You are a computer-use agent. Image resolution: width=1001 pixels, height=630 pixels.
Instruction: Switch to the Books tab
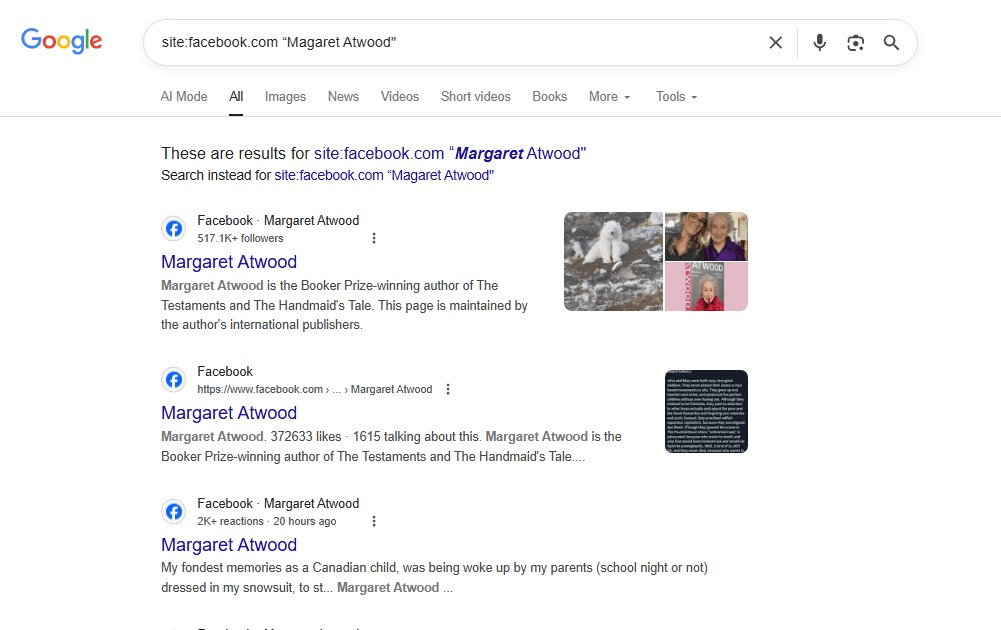550,96
